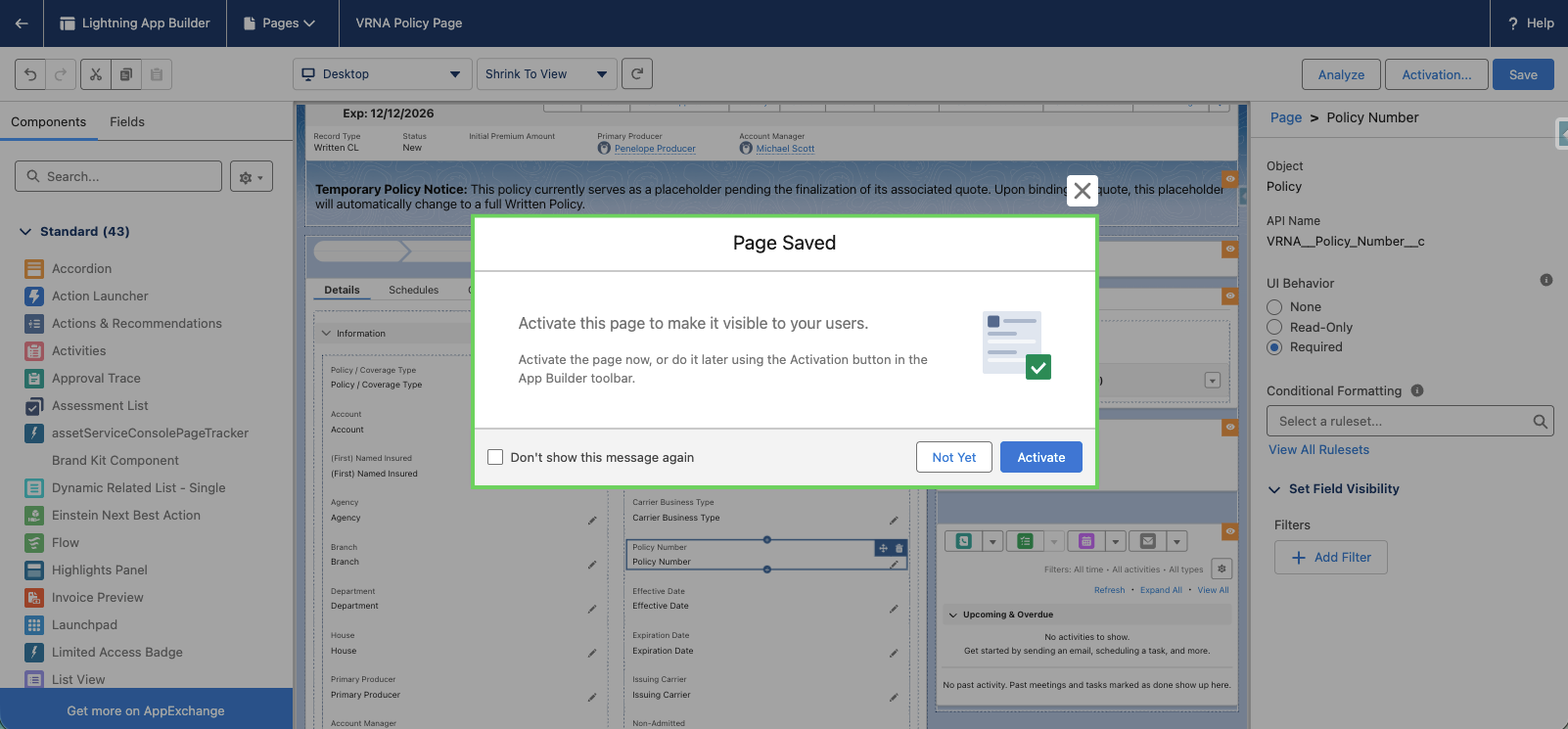Click the Refresh canvas icon button
This screenshot has height=729, width=1568.
(x=637, y=73)
